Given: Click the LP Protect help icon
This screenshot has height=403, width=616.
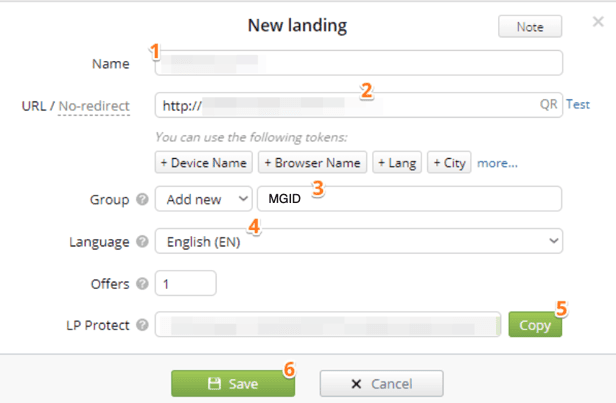Looking at the screenshot, I should pos(141,325).
